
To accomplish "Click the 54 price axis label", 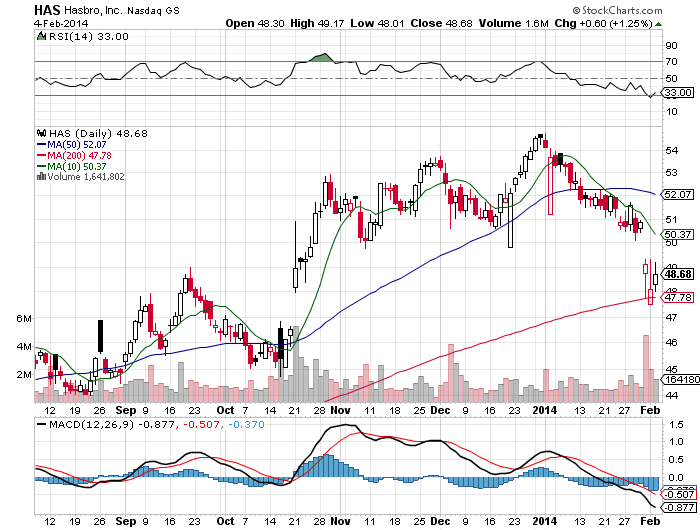I will (671, 150).
